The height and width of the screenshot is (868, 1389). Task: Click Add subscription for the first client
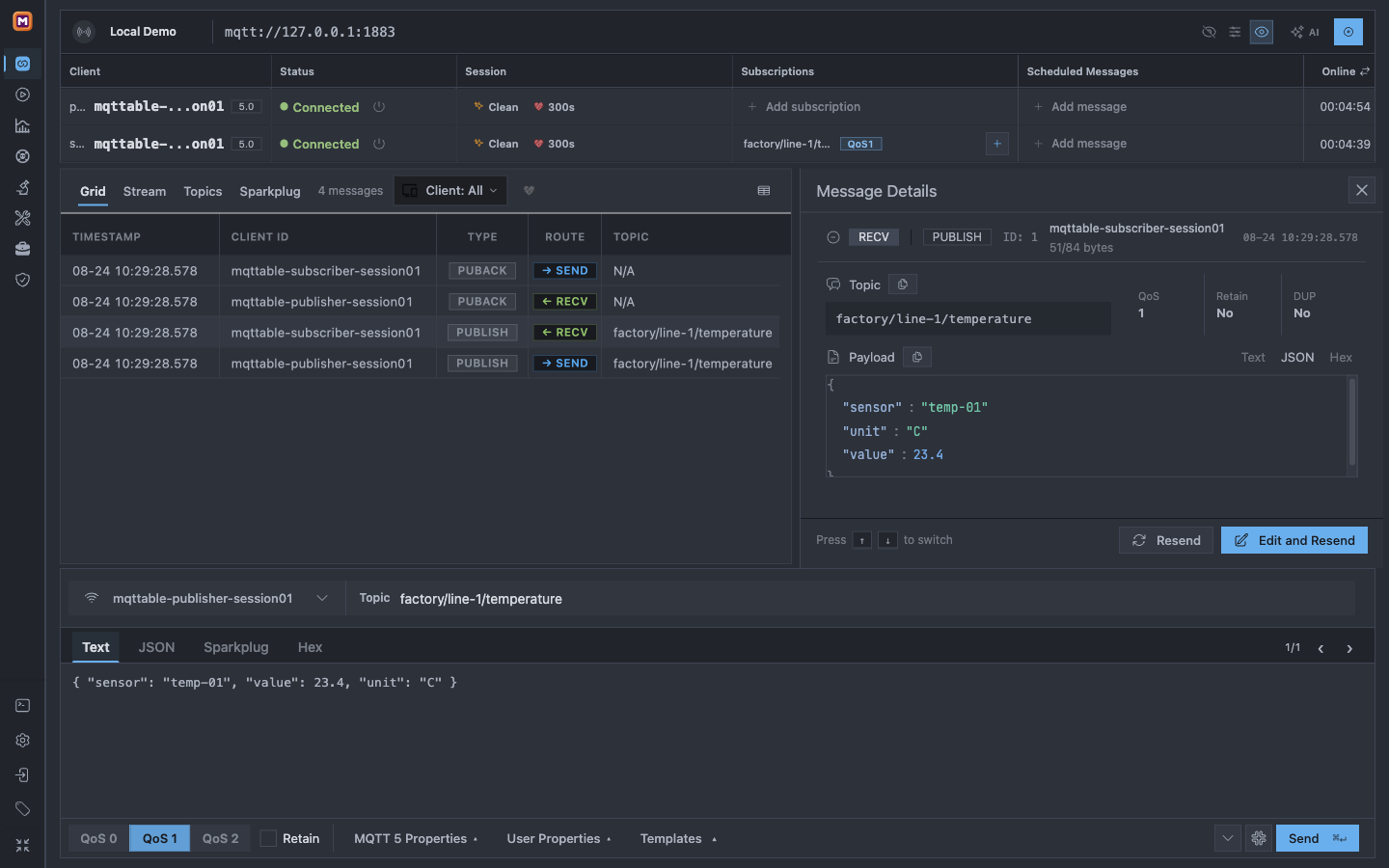(803, 107)
